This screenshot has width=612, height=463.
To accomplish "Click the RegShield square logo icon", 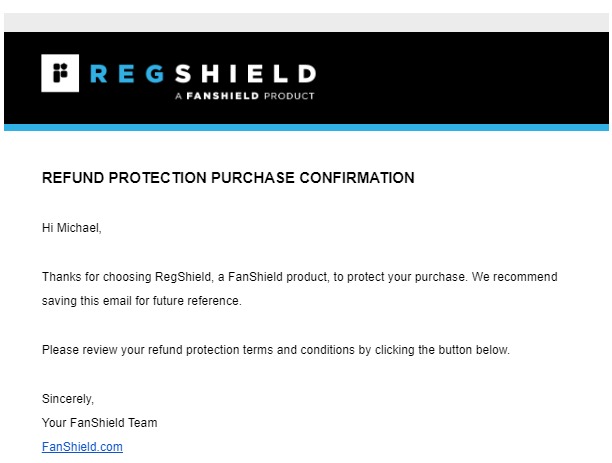I will click(x=60, y=74).
